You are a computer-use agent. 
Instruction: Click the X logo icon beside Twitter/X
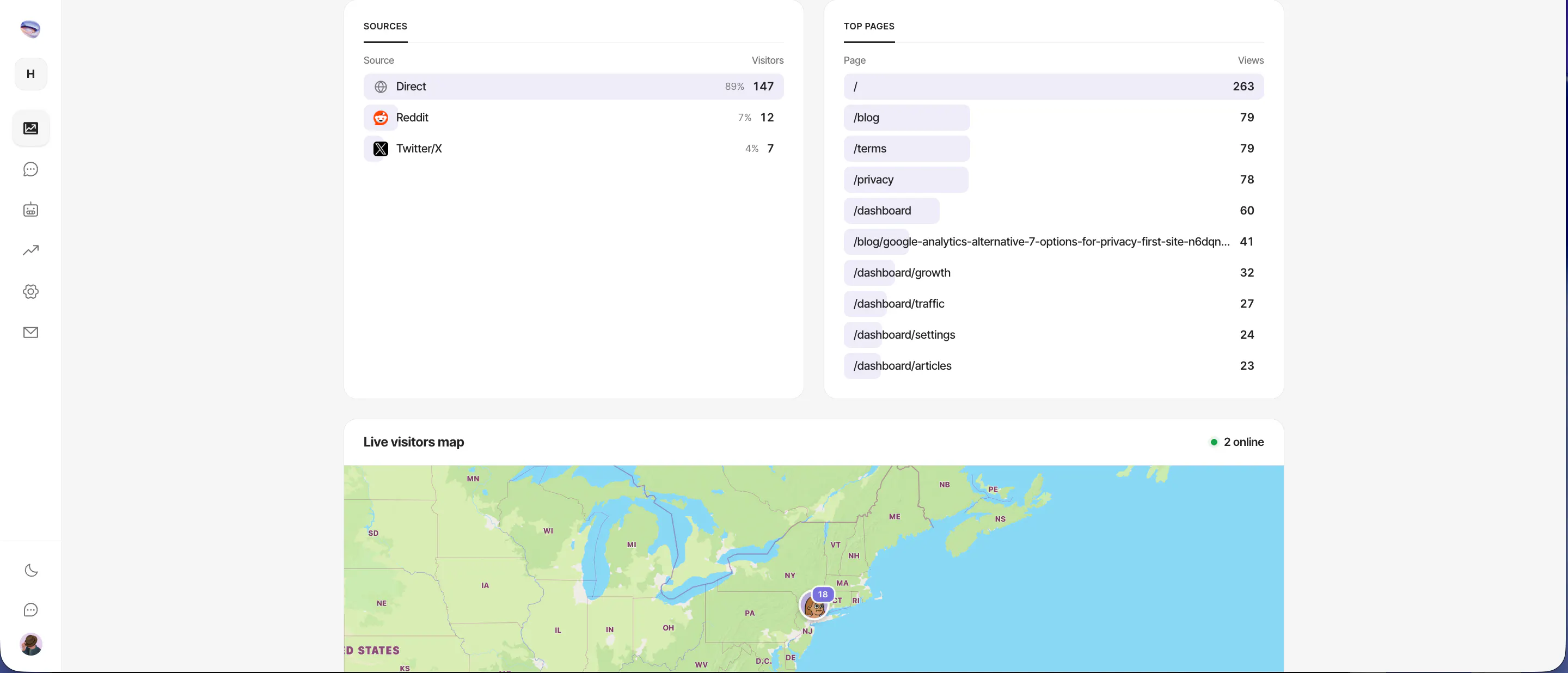click(x=381, y=149)
